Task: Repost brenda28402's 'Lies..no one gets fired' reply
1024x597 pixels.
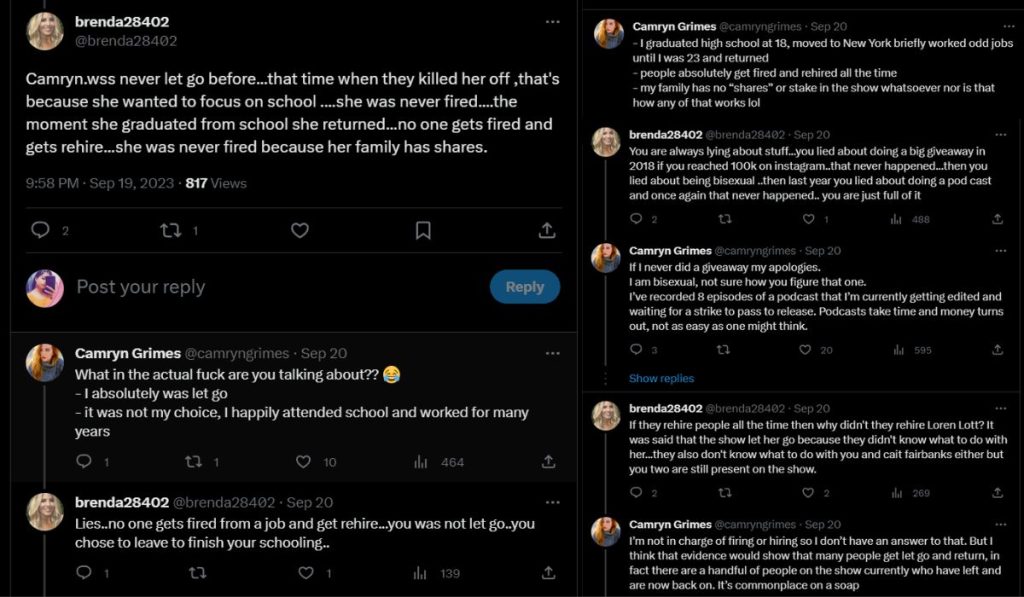Action: coord(197,573)
